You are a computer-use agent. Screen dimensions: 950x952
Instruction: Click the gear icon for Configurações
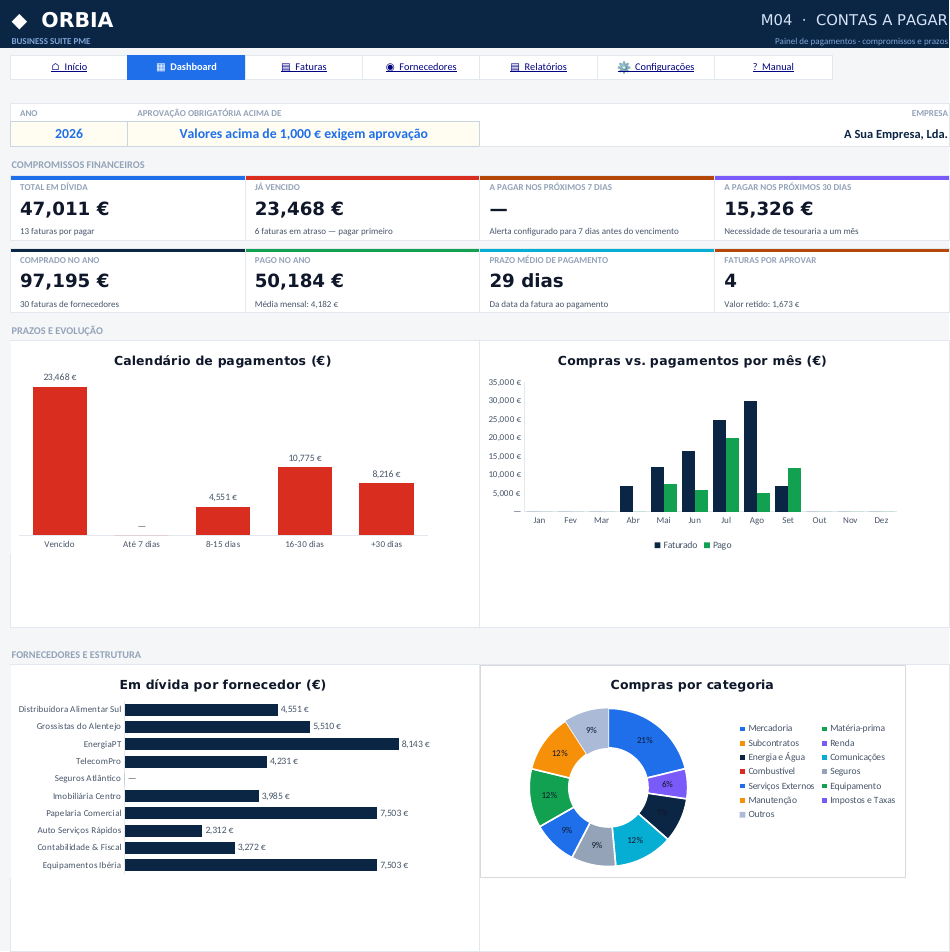point(623,67)
